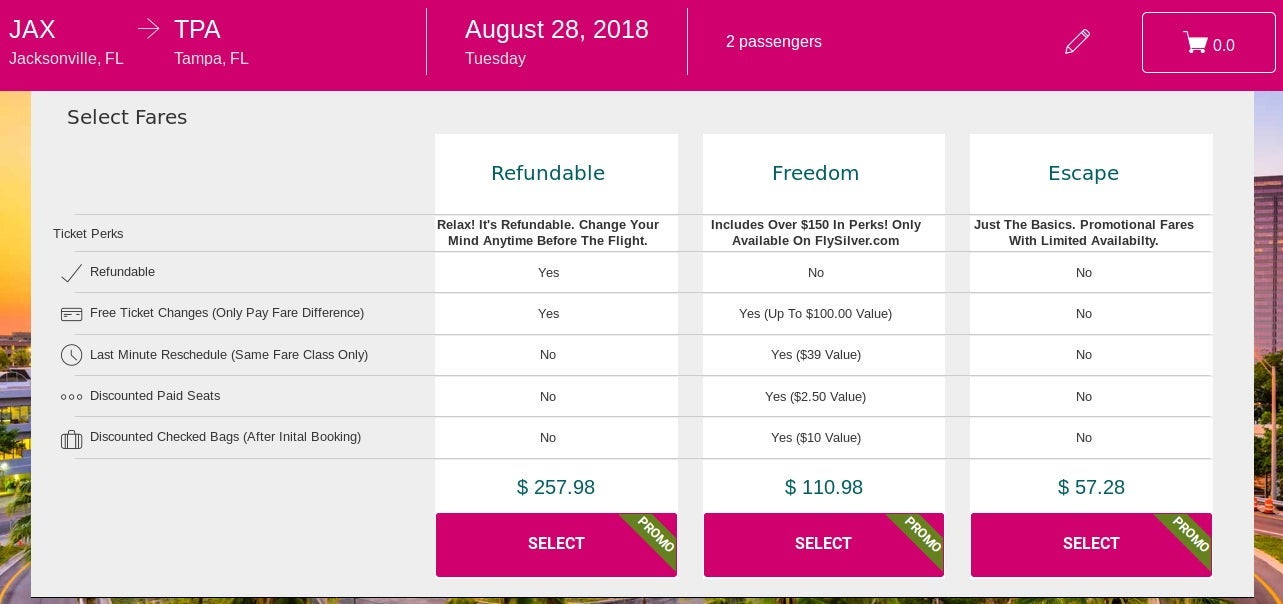Click the Free Ticket Changes card icon
This screenshot has height=604, width=1283.
point(71,314)
